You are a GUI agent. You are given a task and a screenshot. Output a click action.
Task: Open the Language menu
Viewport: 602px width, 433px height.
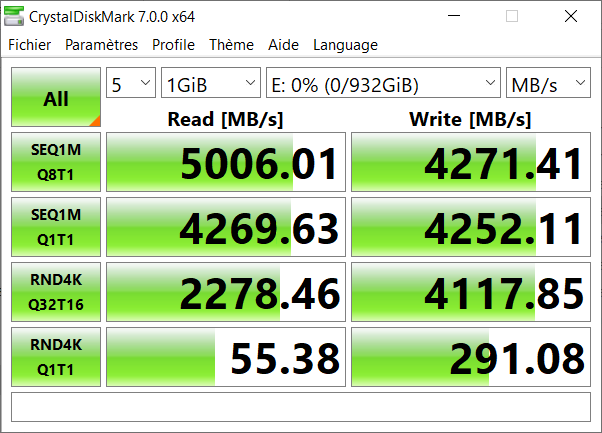(x=345, y=45)
